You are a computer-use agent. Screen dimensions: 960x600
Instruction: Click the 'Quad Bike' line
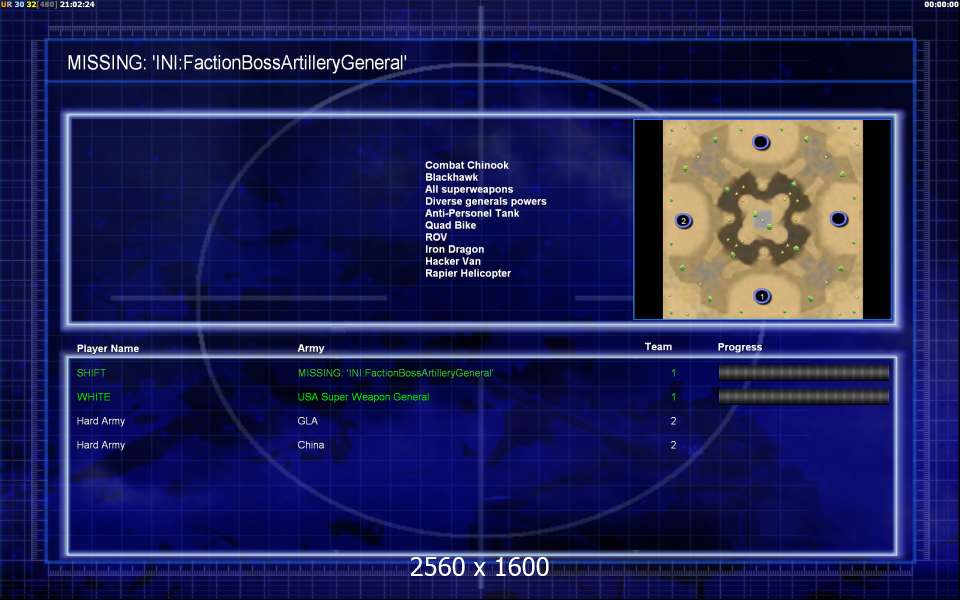pyautogui.click(x=451, y=225)
